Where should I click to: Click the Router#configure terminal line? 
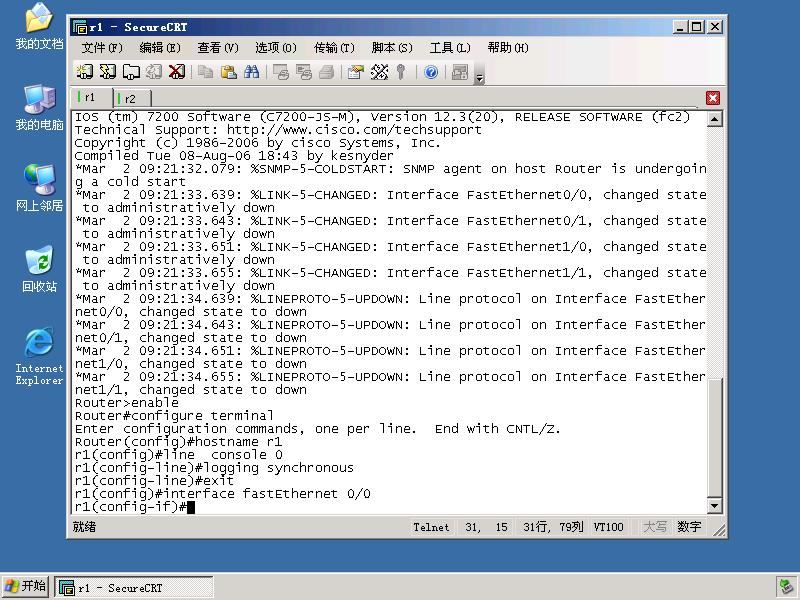click(x=174, y=416)
